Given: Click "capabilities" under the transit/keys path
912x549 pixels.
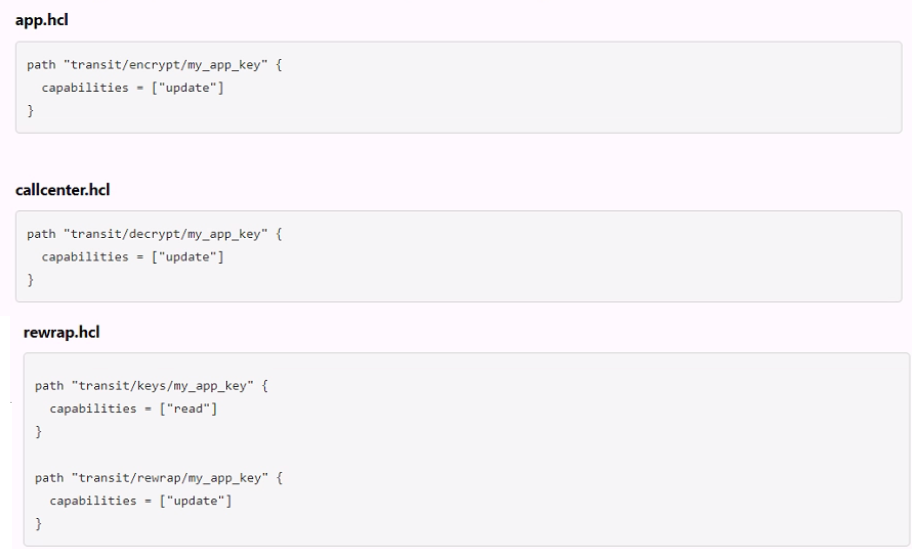Looking at the screenshot, I should [x=87, y=410].
